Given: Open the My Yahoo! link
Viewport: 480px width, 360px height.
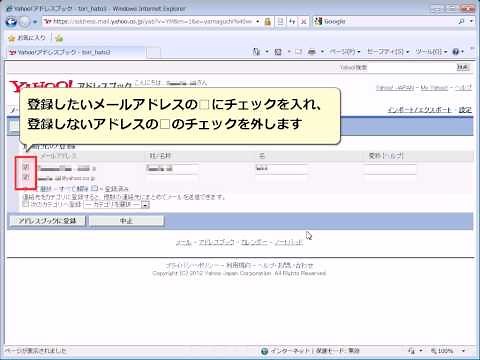Looking at the screenshot, I should click(434, 88).
